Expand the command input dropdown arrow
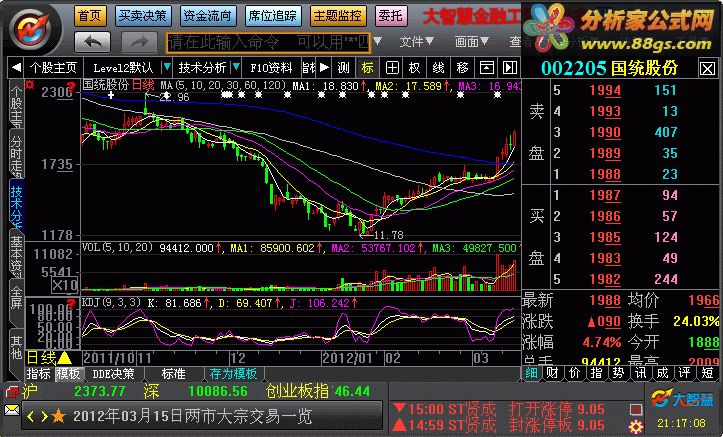This screenshot has width=723, height=437. coord(378,41)
